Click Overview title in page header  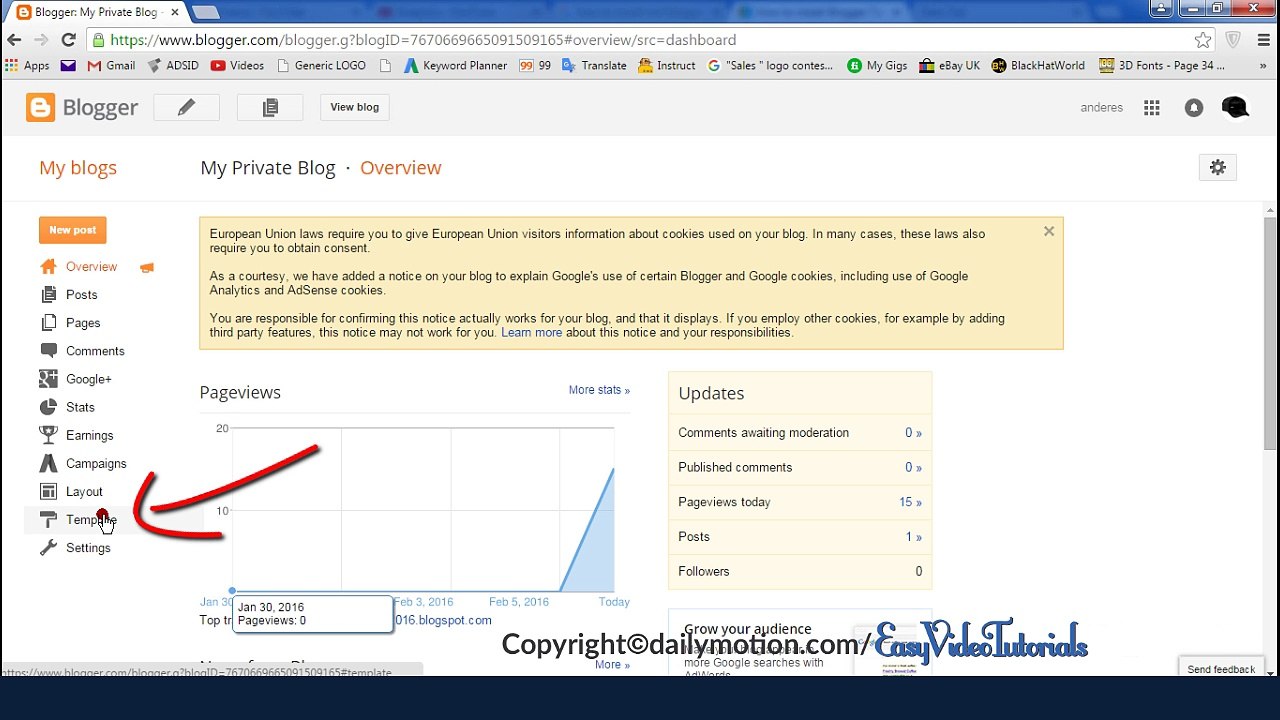(400, 168)
